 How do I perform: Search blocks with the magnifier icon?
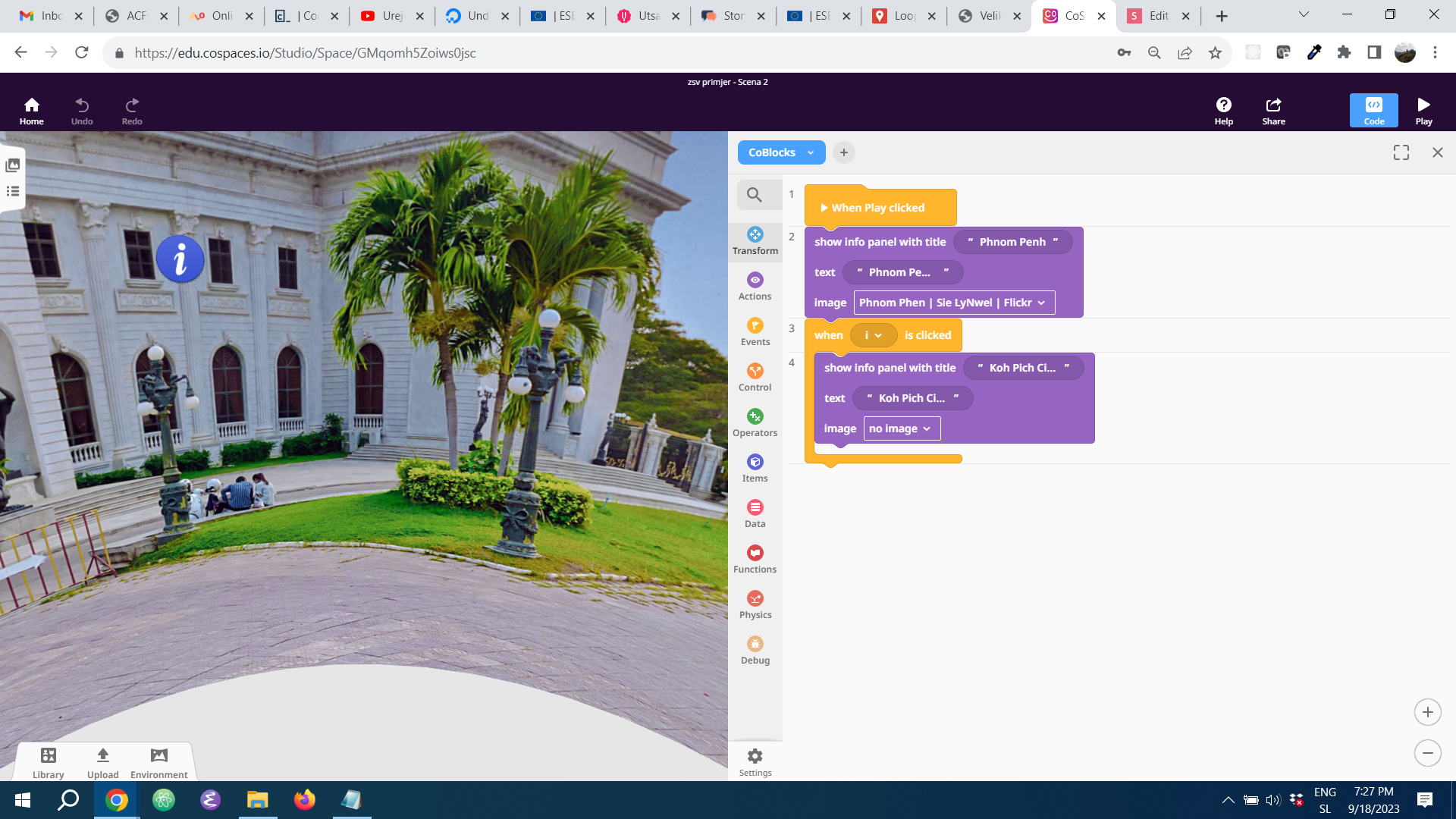tap(754, 195)
